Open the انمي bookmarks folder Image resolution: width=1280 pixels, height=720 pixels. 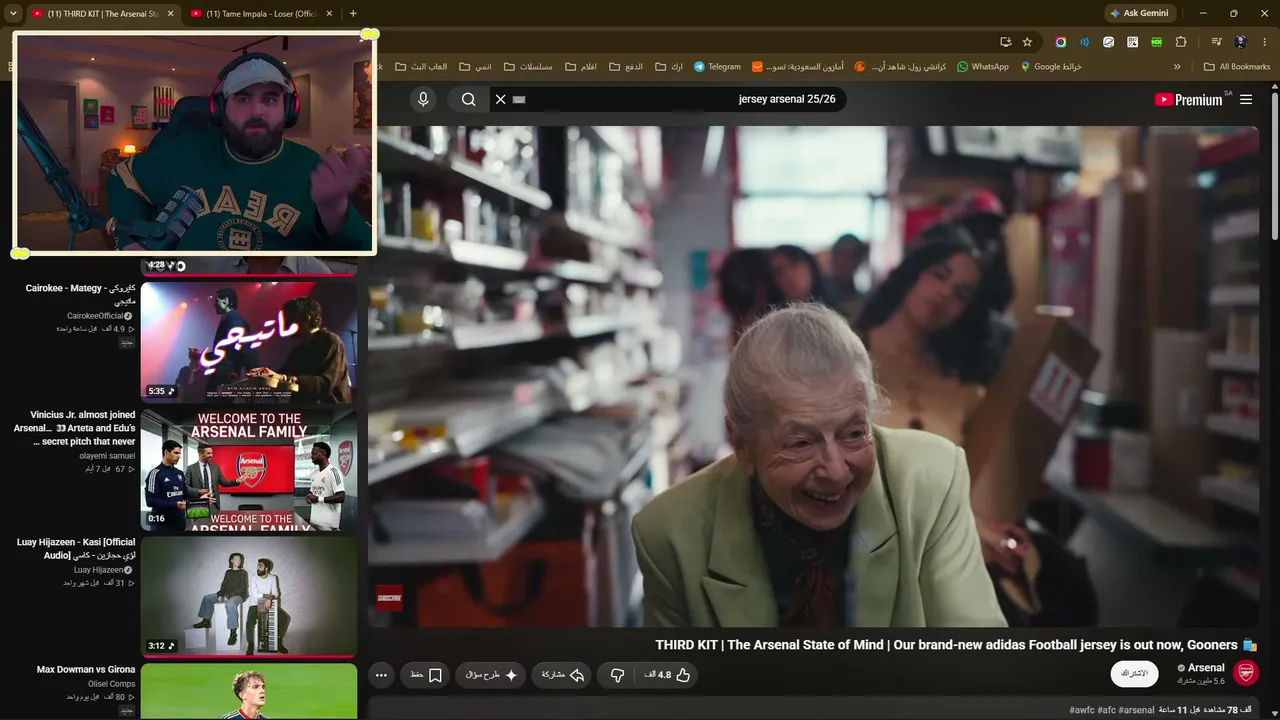click(x=475, y=67)
